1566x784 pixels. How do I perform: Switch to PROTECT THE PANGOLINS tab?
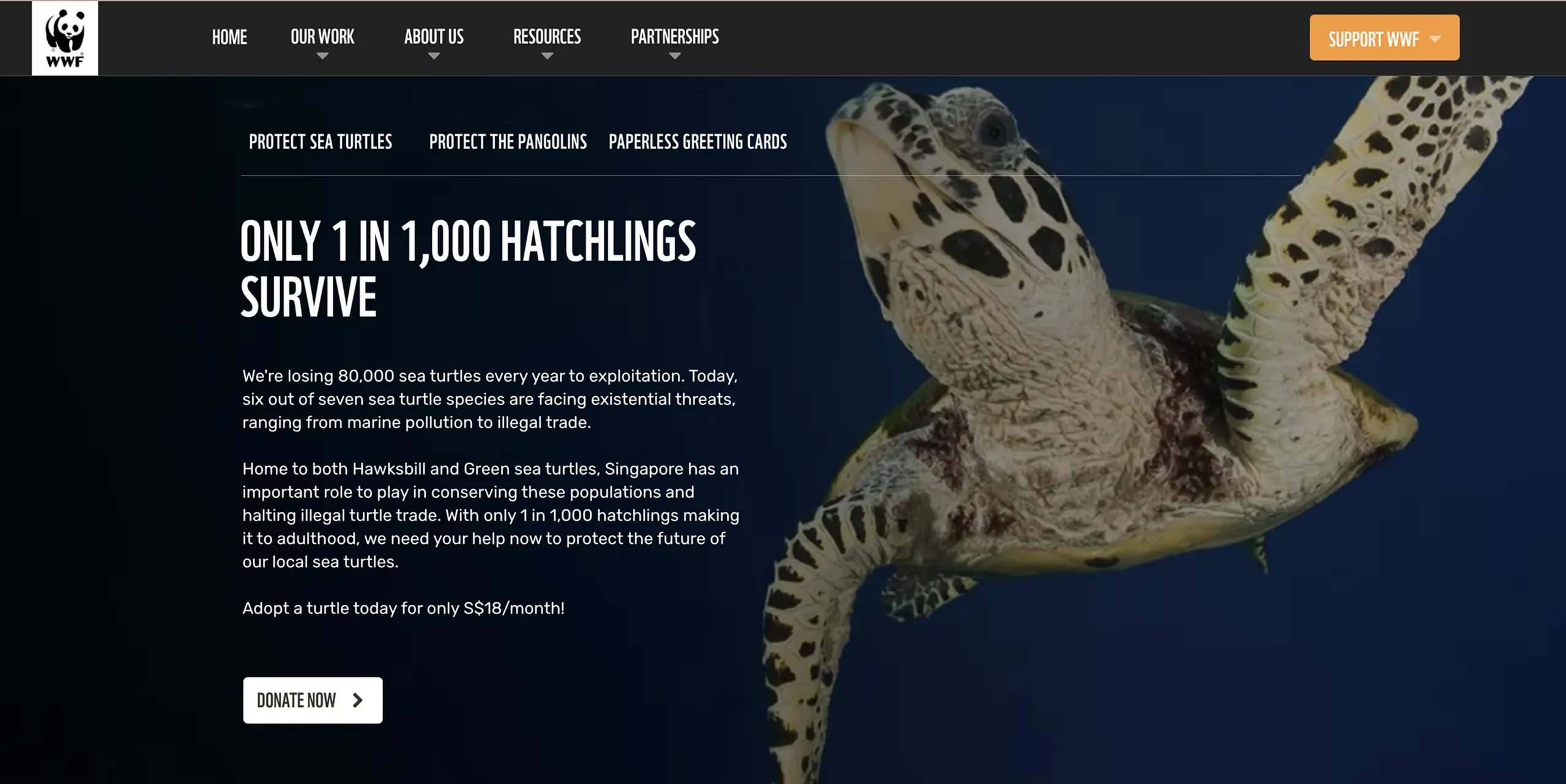click(x=508, y=142)
